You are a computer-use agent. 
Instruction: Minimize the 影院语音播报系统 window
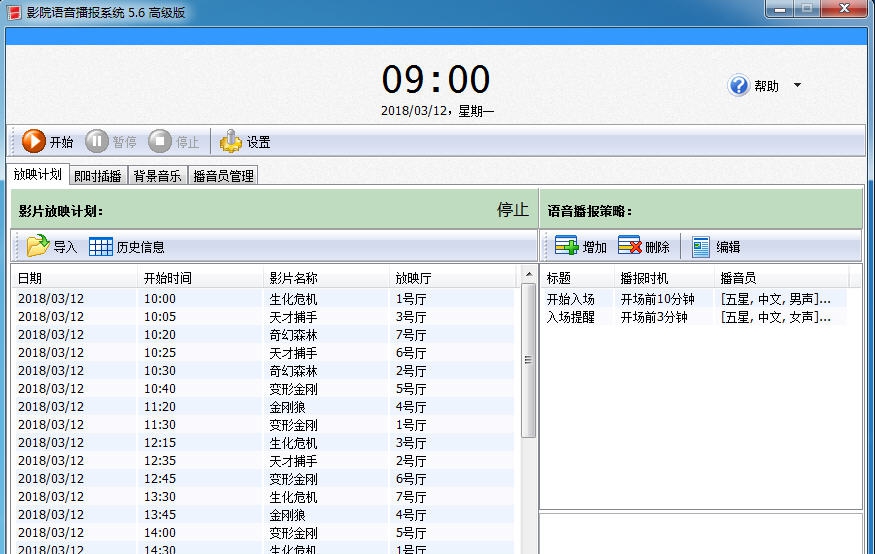[x=780, y=9]
